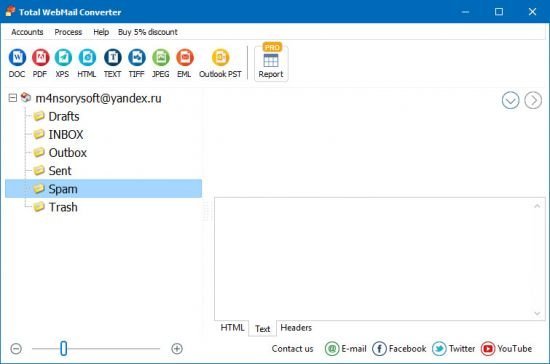Click the Spam folder icon
The image size is (550, 364).
click(39, 189)
